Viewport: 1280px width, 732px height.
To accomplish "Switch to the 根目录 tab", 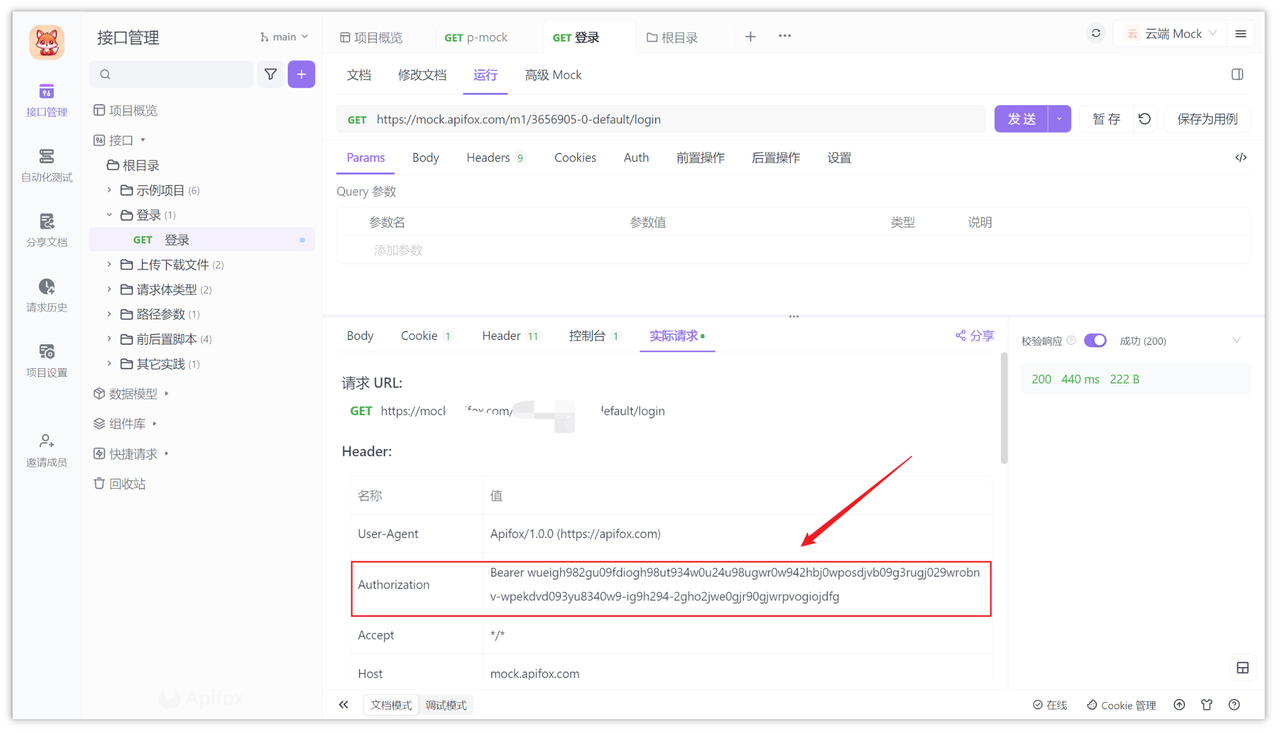I will 672,37.
